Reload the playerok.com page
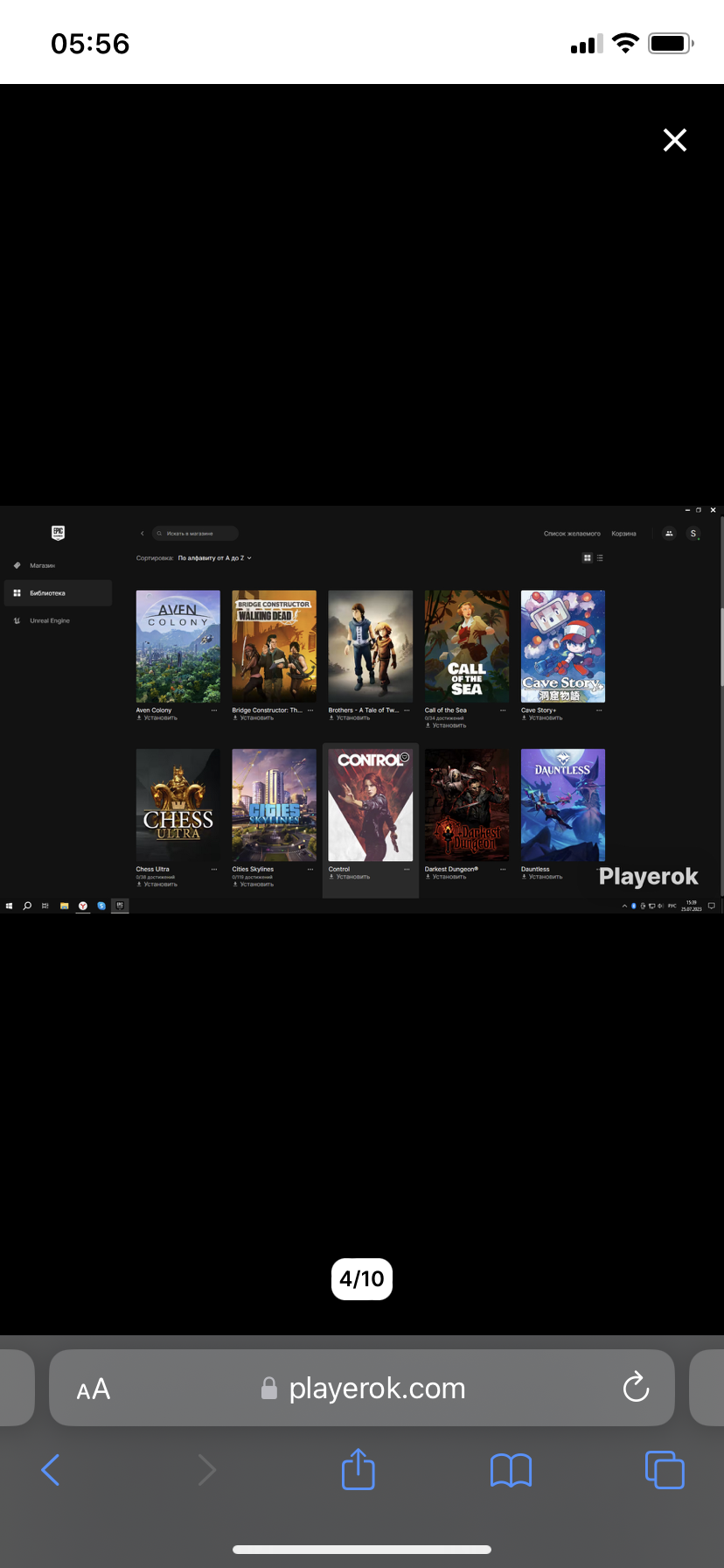 (636, 1388)
